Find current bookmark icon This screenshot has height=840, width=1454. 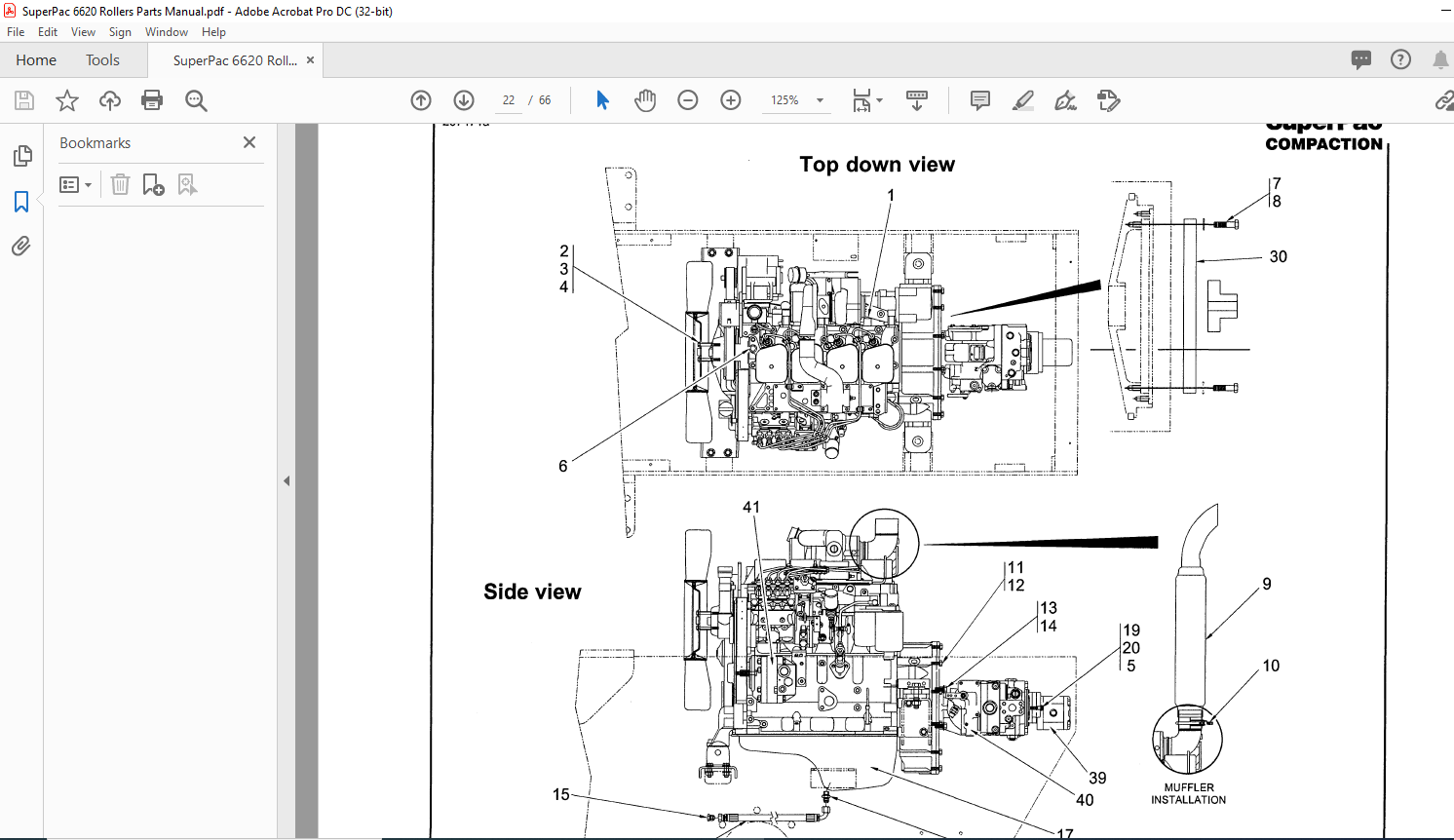pos(187,184)
